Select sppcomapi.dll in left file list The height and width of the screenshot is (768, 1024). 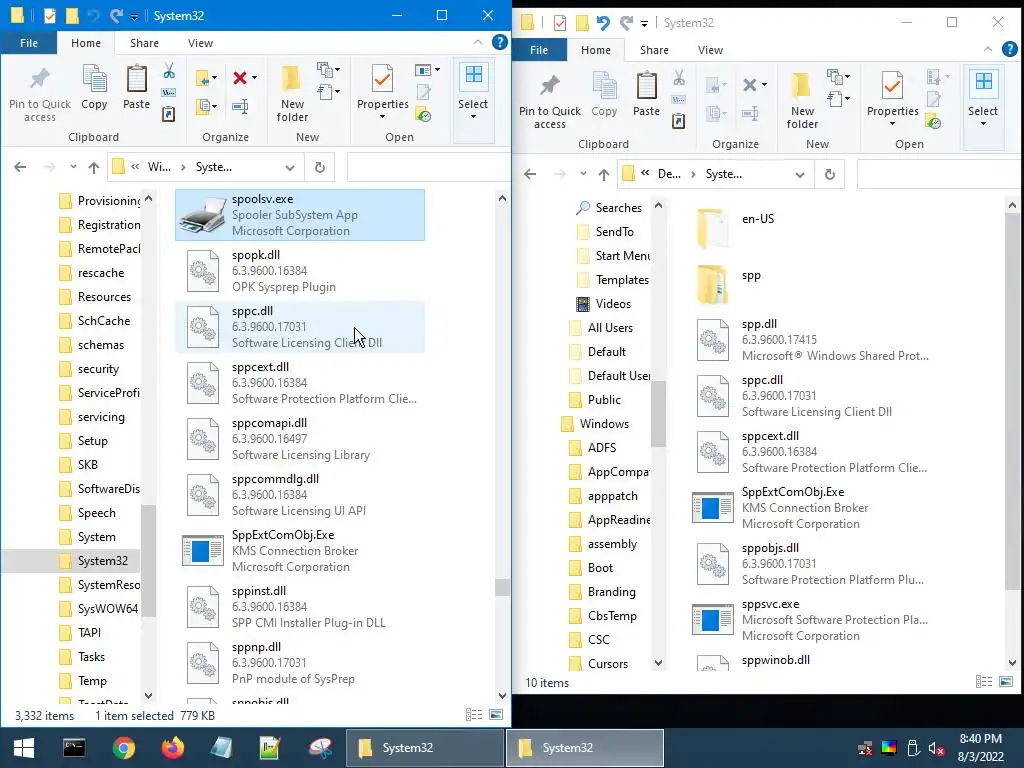click(x=300, y=439)
